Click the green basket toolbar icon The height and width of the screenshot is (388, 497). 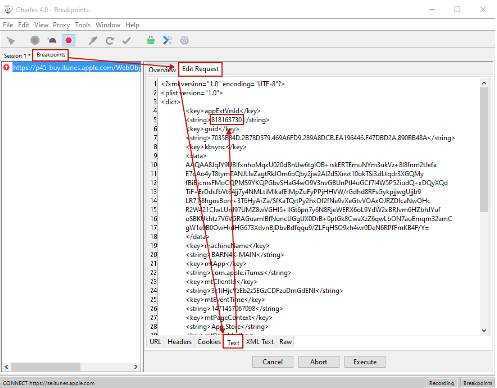151,40
